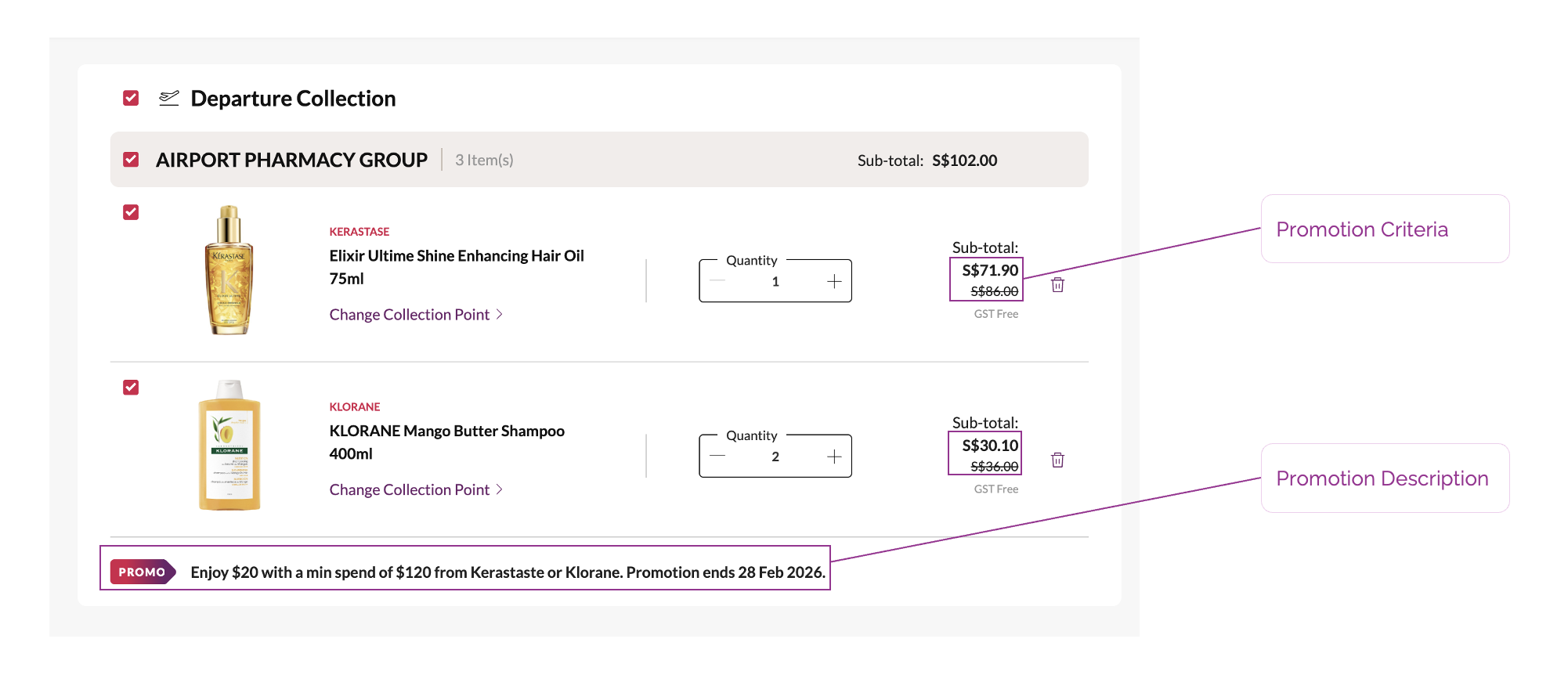The width and height of the screenshot is (1568, 675).
Task: Click the Klorane shampoo bottle thumbnail
Action: pos(229,445)
